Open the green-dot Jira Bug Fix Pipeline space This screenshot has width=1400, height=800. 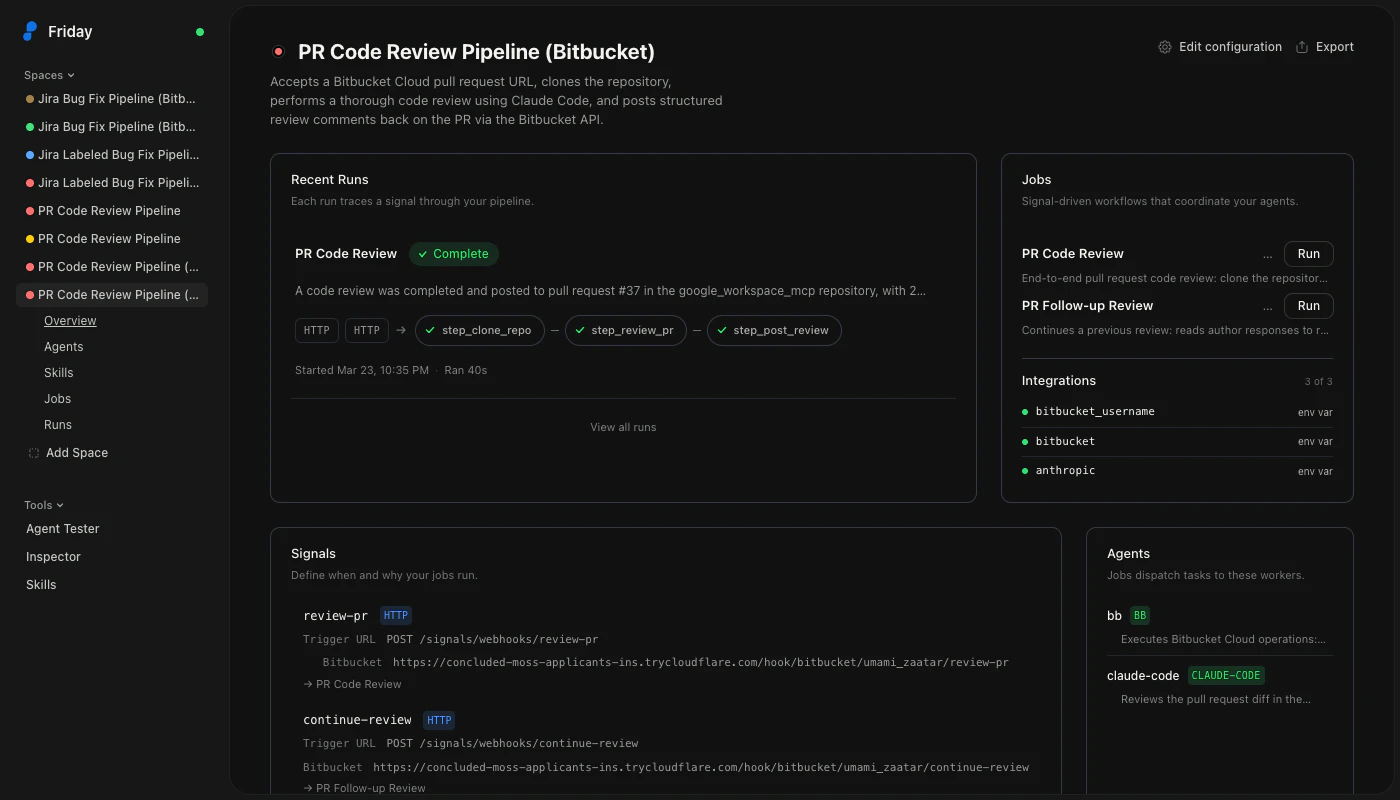[112, 127]
